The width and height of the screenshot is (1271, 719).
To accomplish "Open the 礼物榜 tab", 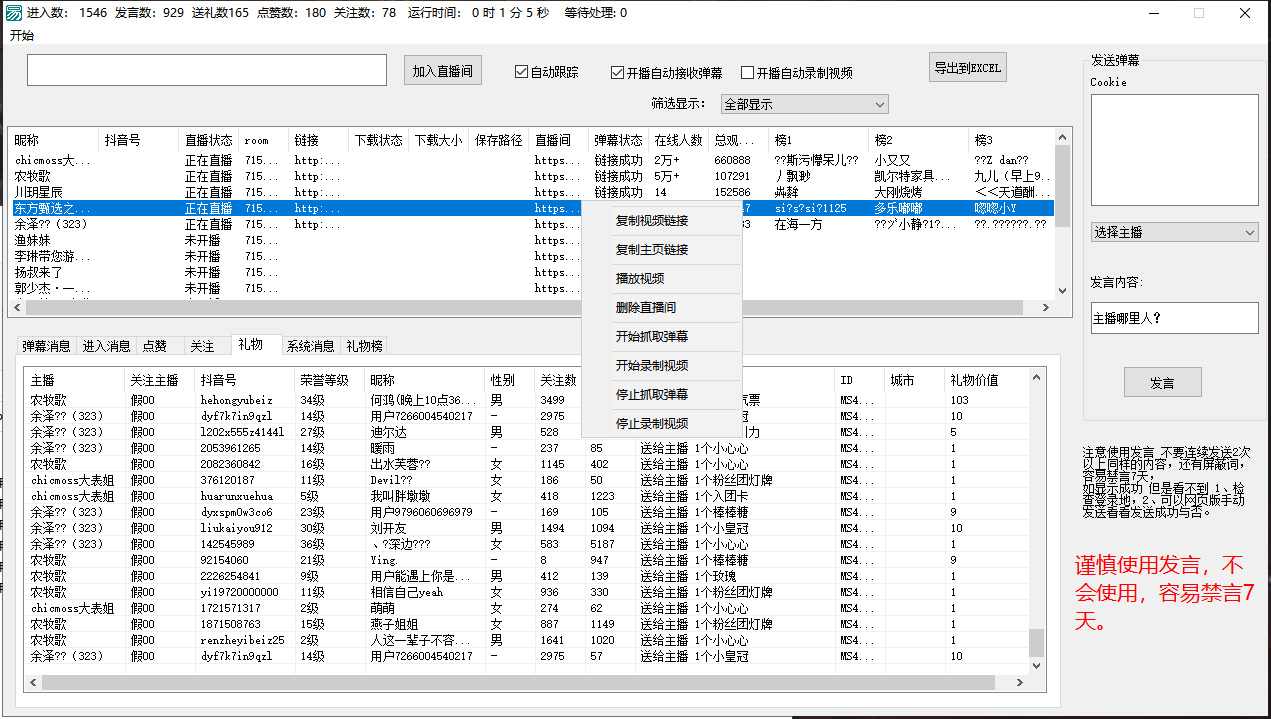I will [x=364, y=346].
